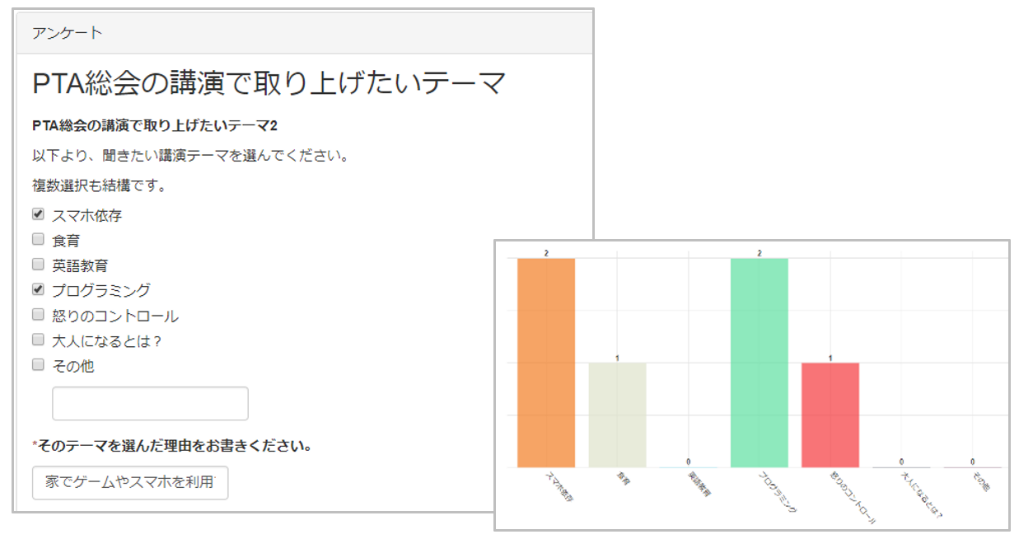Enable the 大人になるとは？ checkbox
The image size is (1019, 539).
pyautogui.click(x=39, y=340)
